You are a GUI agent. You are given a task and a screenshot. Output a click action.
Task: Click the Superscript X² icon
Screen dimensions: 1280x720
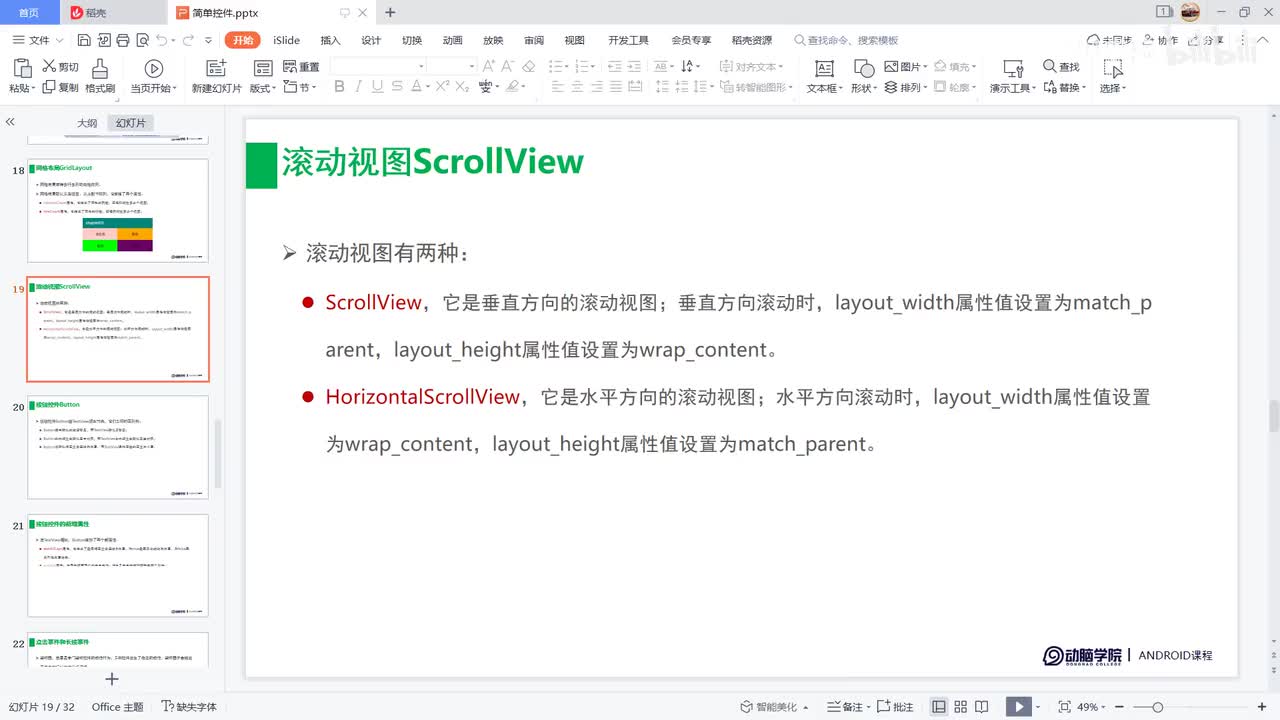(x=441, y=87)
